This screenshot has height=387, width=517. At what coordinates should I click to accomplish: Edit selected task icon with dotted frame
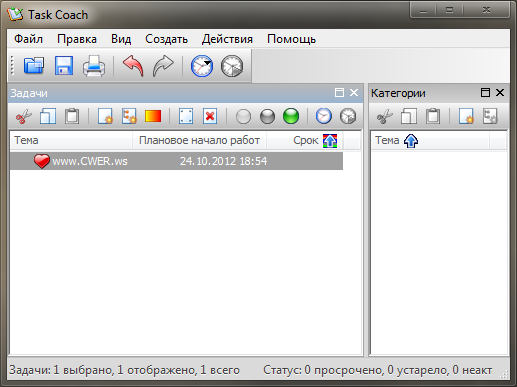[186, 116]
